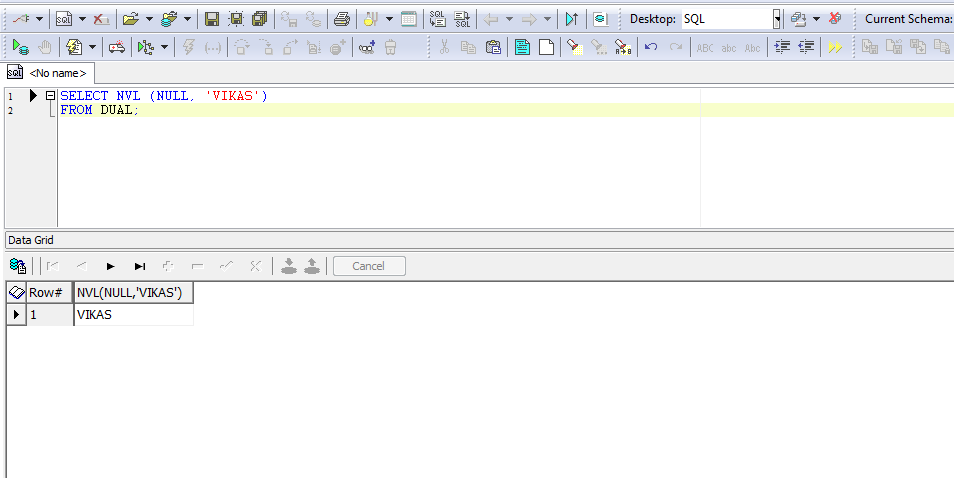Click the ambulance icon in toolbar

pyautogui.click(x=117, y=47)
